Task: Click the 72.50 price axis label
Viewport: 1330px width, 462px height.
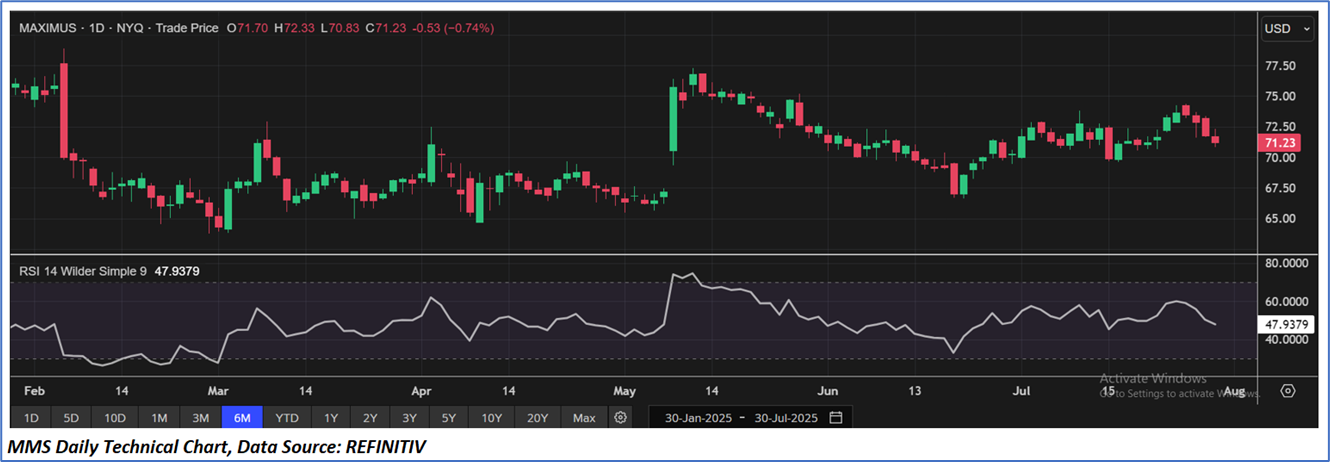Action: [1280, 127]
